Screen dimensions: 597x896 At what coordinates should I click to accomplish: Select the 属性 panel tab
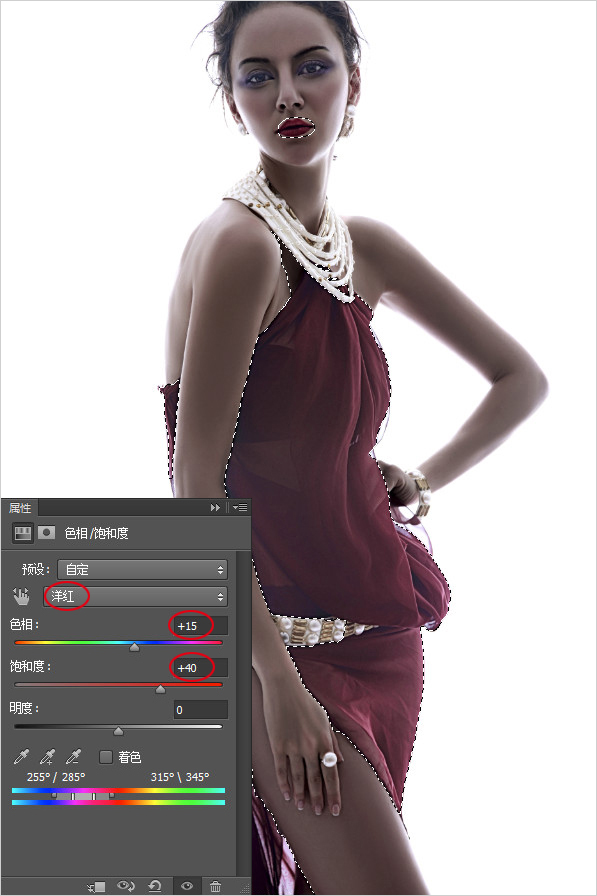[20, 508]
